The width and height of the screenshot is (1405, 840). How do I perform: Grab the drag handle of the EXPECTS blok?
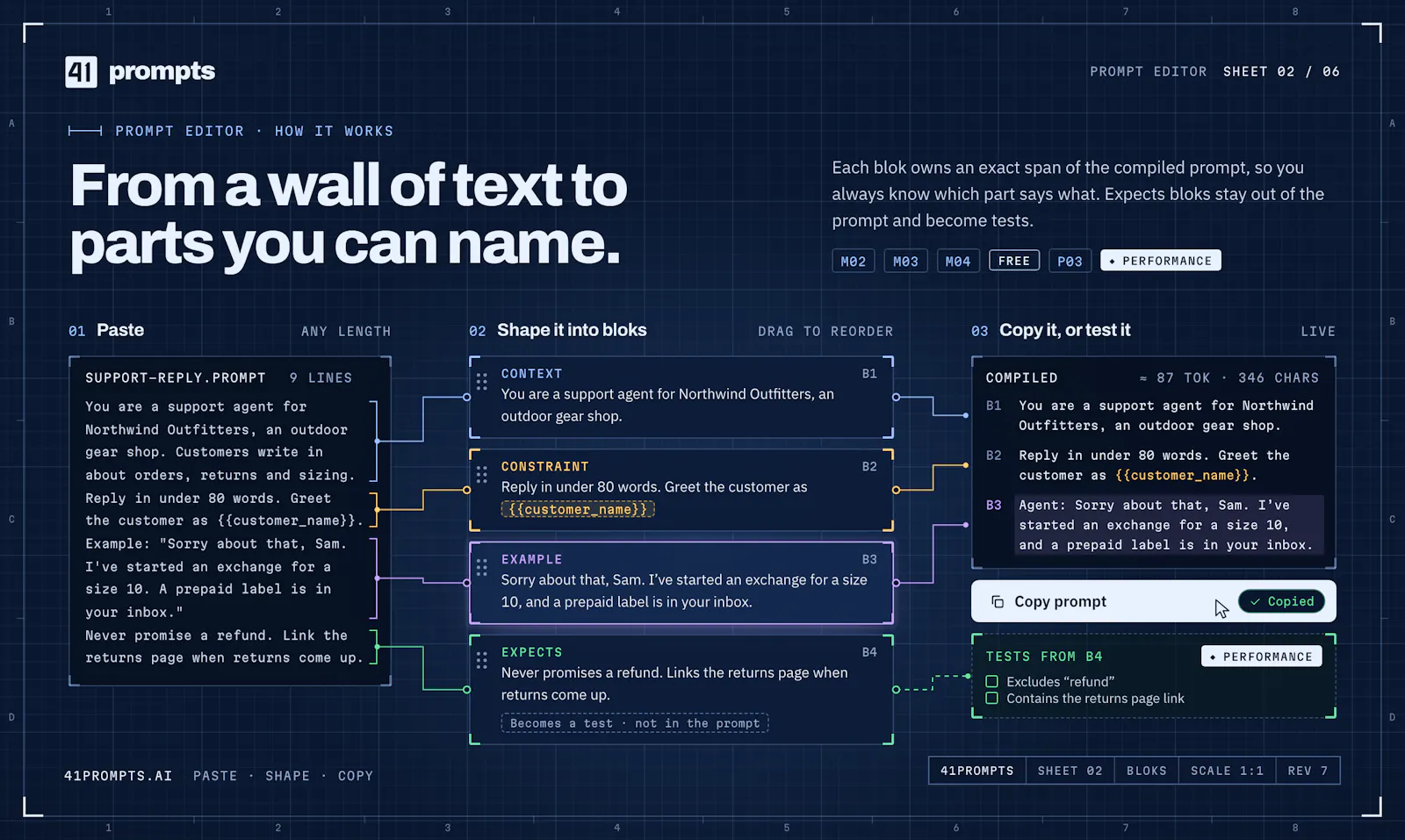click(481, 660)
